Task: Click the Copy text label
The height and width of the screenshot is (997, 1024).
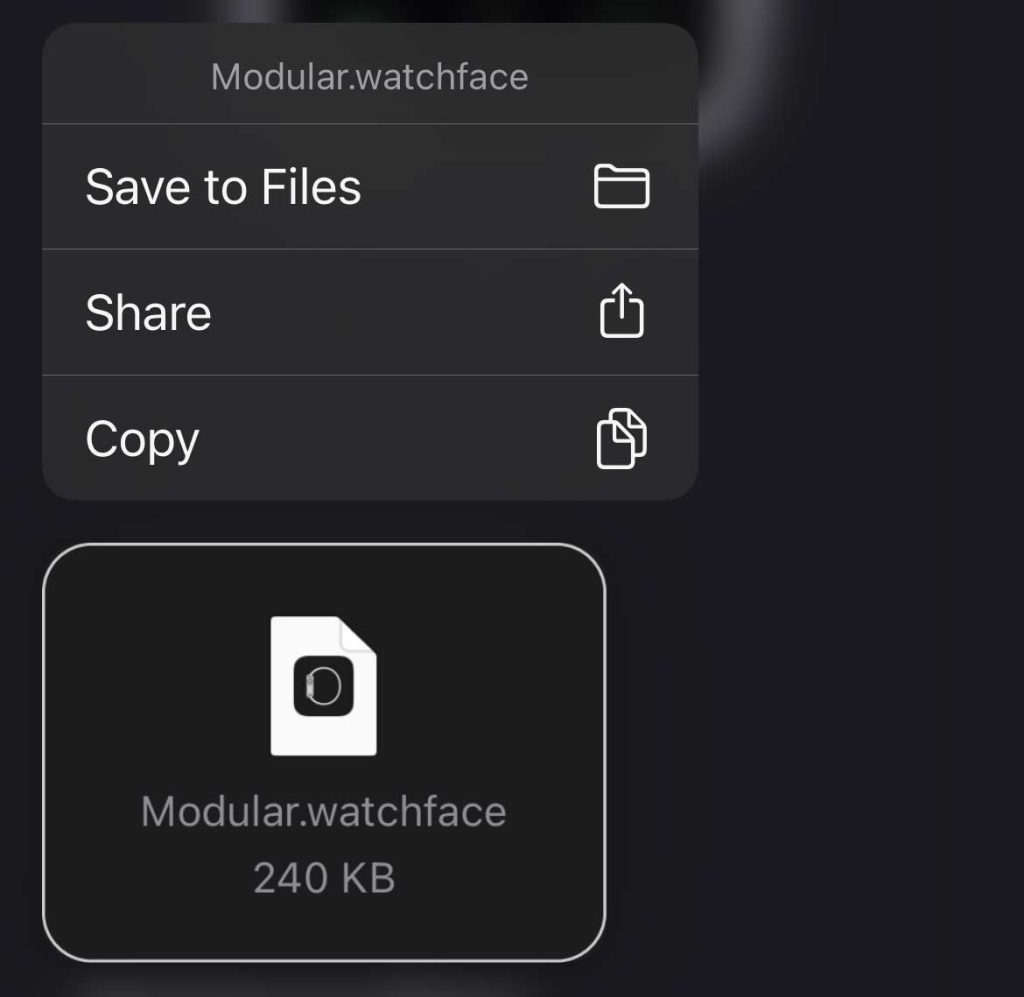Action: [x=142, y=440]
